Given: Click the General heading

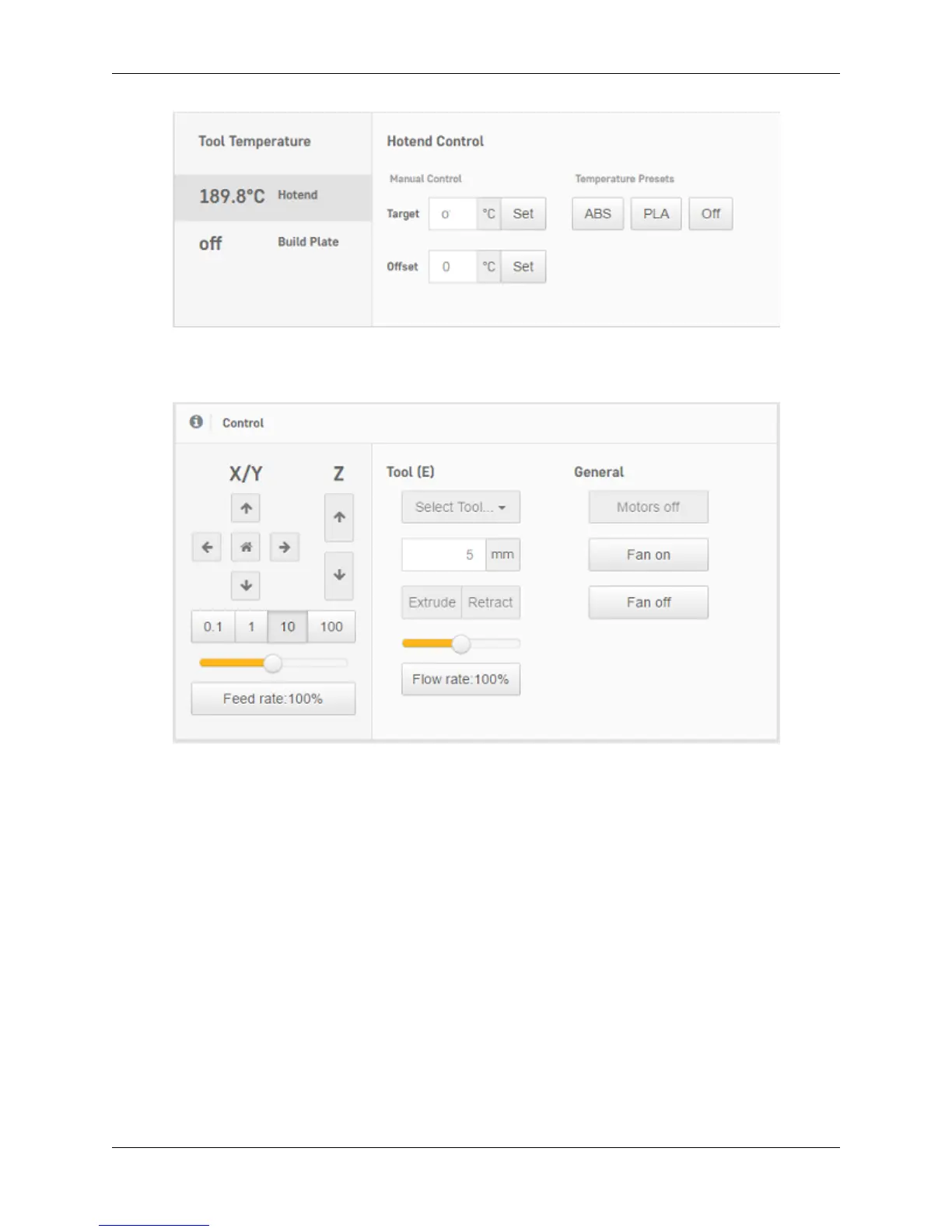Looking at the screenshot, I should click(599, 472).
